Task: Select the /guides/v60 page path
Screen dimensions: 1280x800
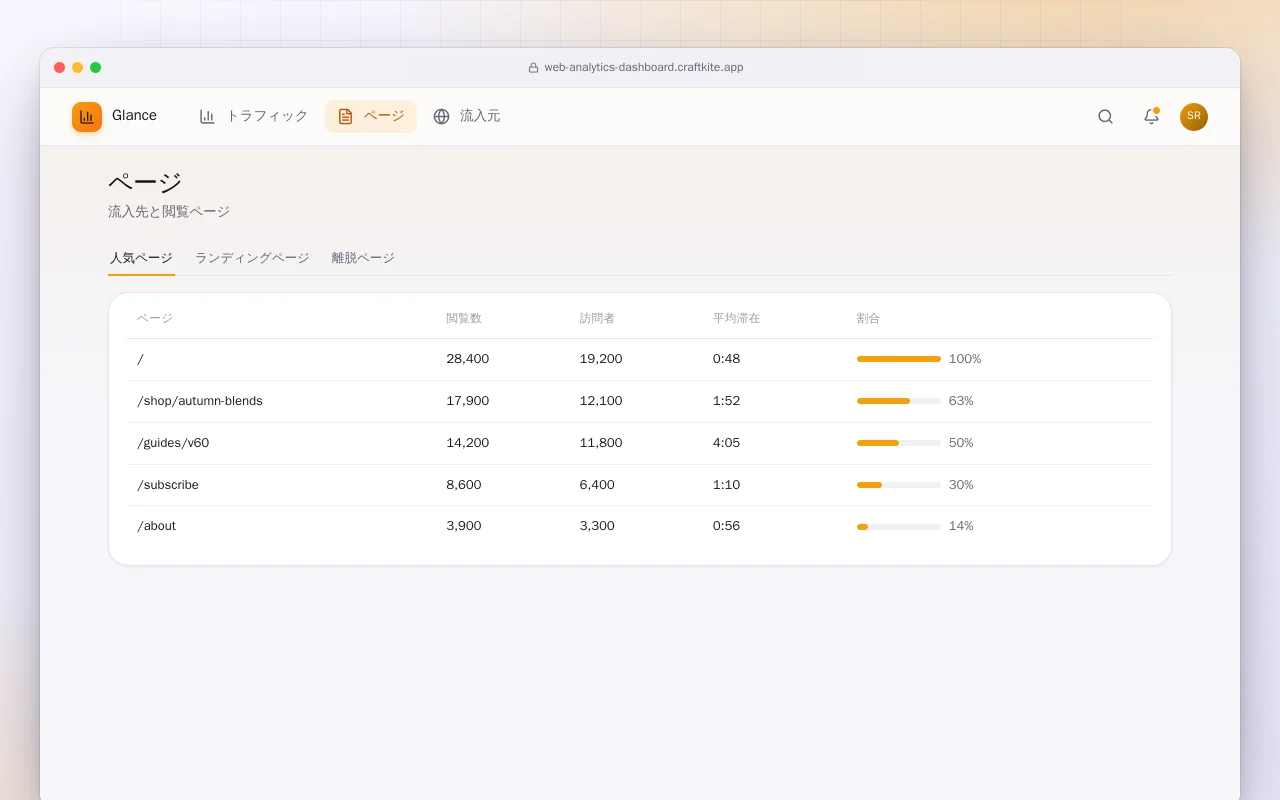Action: point(173,443)
